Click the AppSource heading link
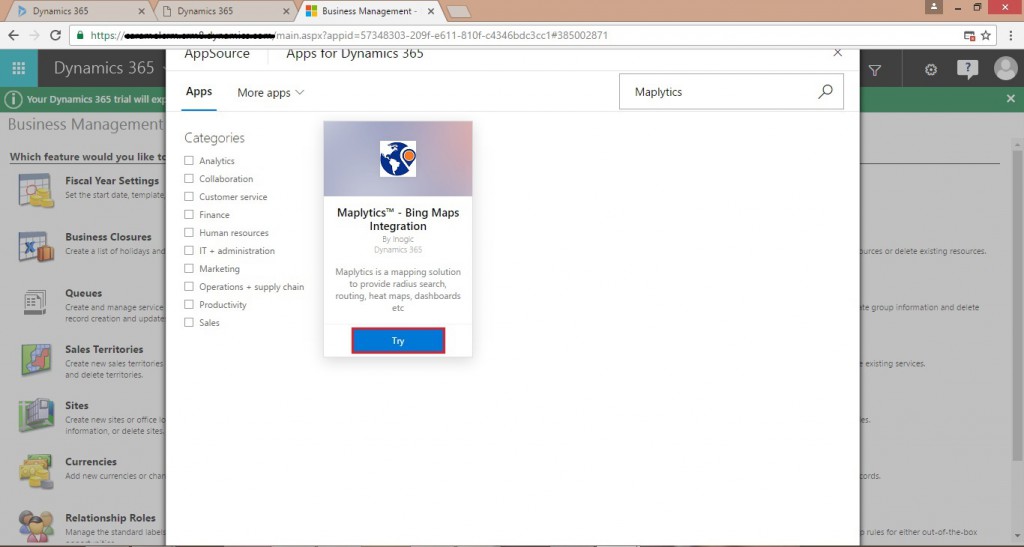1024x547 pixels. [x=217, y=54]
